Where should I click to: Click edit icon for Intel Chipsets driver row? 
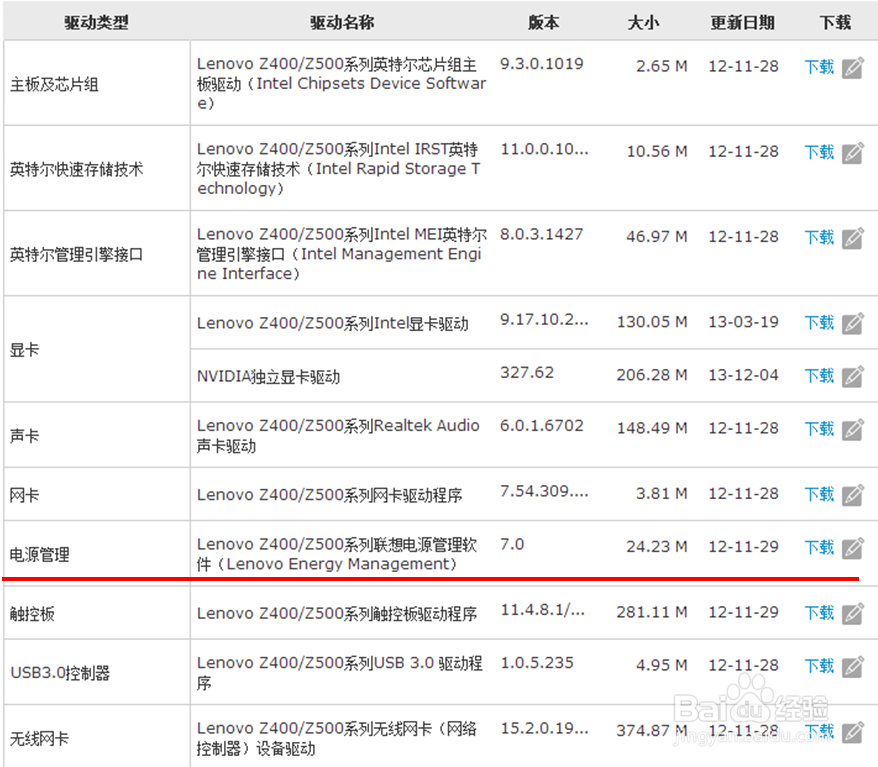click(x=853, y=68)
